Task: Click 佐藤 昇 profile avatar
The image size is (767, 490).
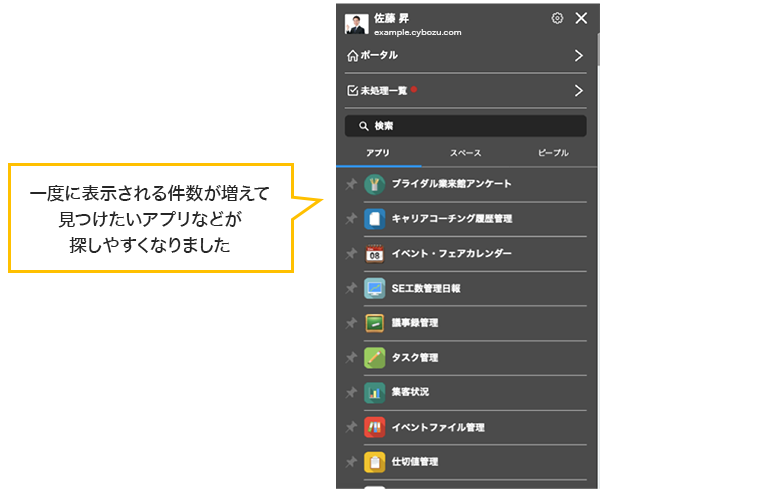Action: [x=357, y=24]
